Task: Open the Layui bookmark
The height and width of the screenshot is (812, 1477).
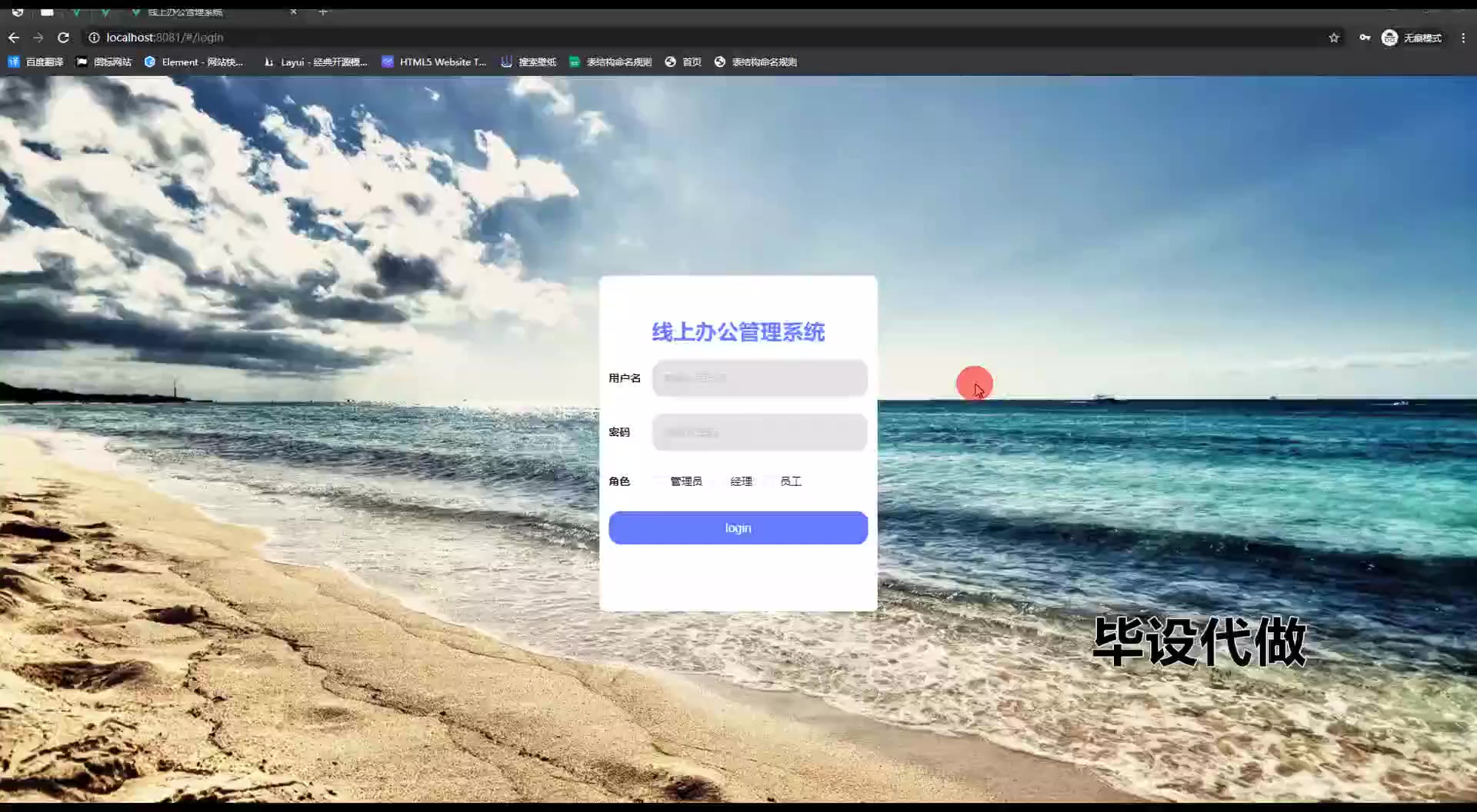Action: pos(315,62)
